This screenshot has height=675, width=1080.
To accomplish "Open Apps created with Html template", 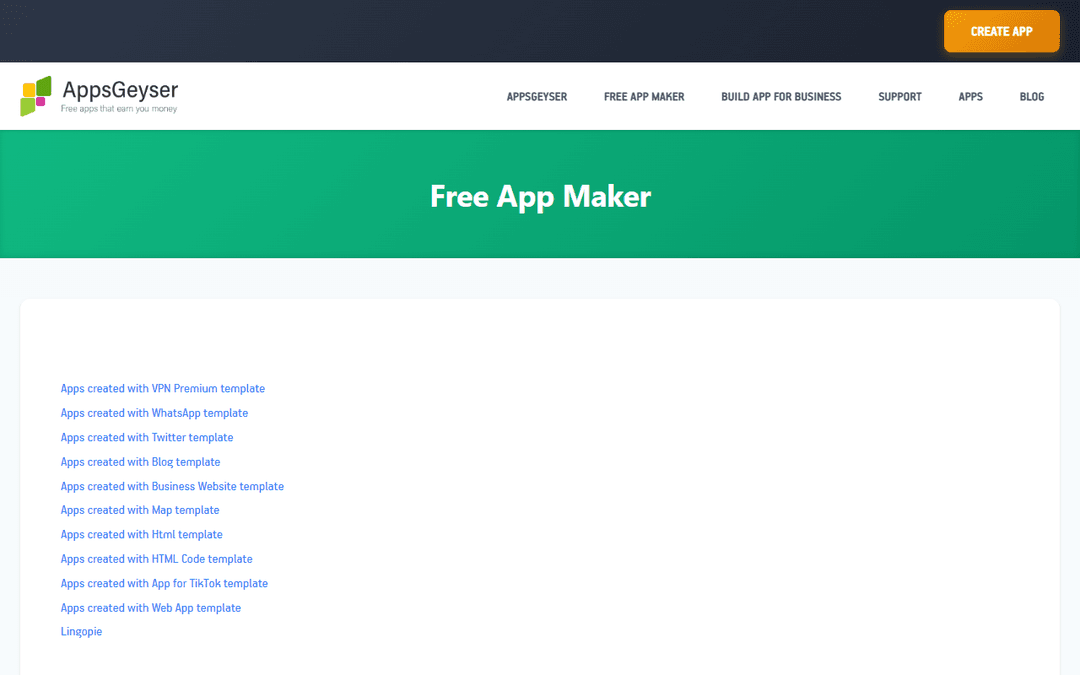I will (x=141, y=534).
